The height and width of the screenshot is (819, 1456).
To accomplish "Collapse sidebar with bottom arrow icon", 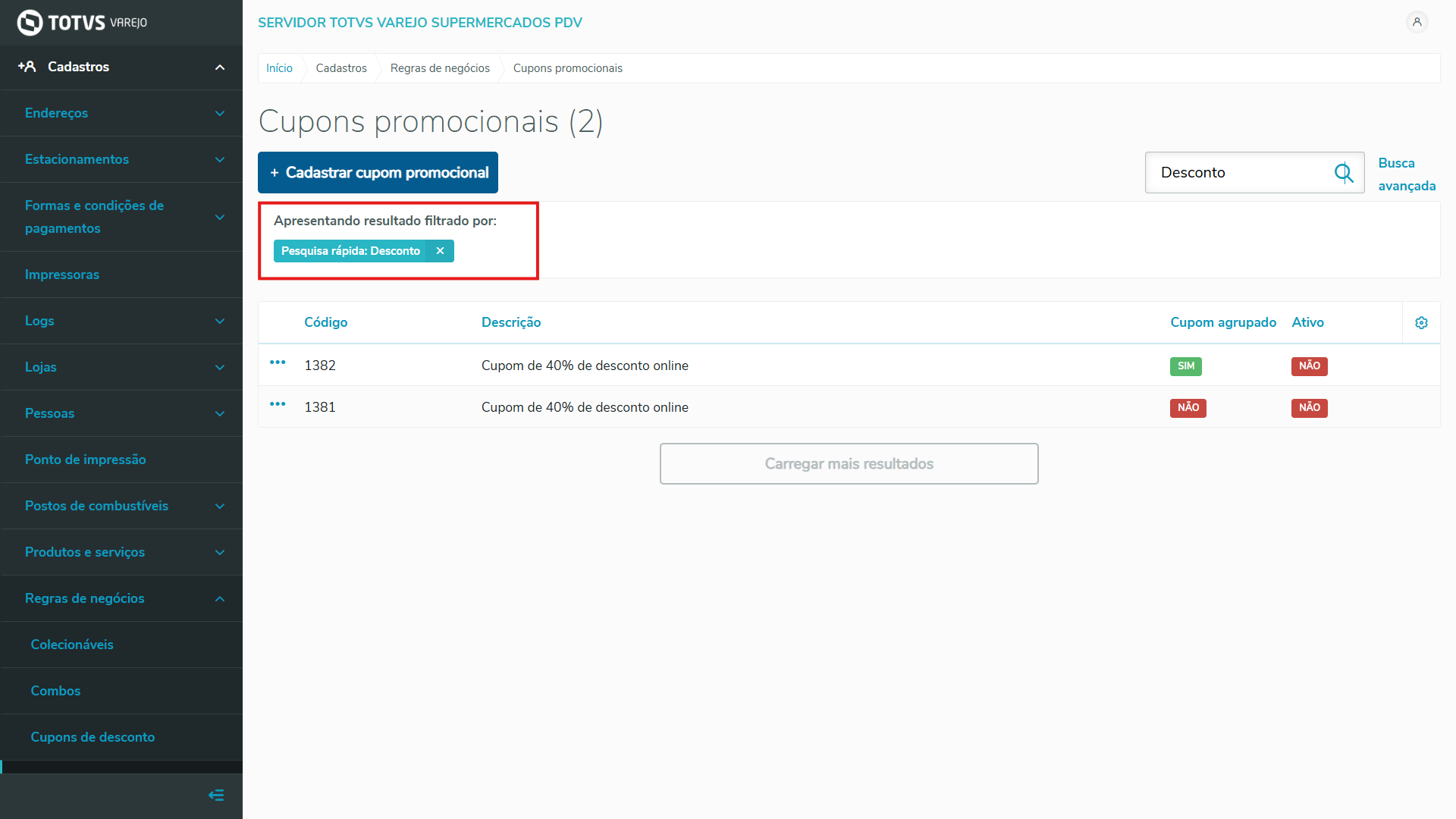I will coord(216,795).
